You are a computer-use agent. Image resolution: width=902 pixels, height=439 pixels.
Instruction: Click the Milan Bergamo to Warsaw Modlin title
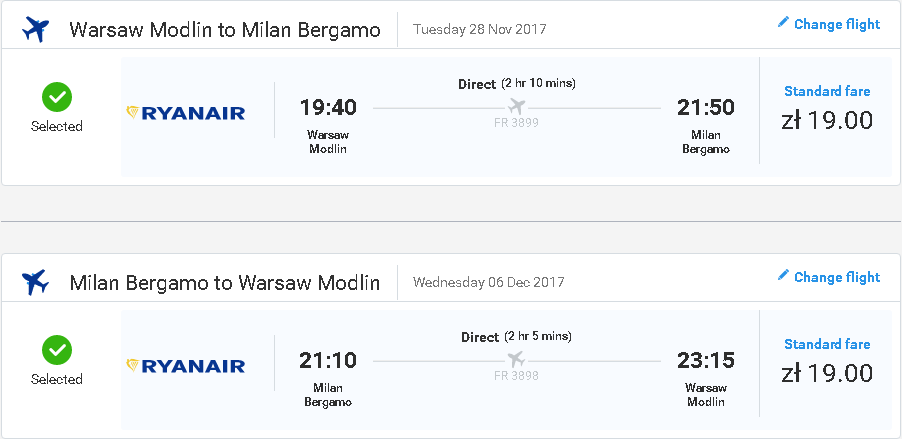(x=225, y=283)
